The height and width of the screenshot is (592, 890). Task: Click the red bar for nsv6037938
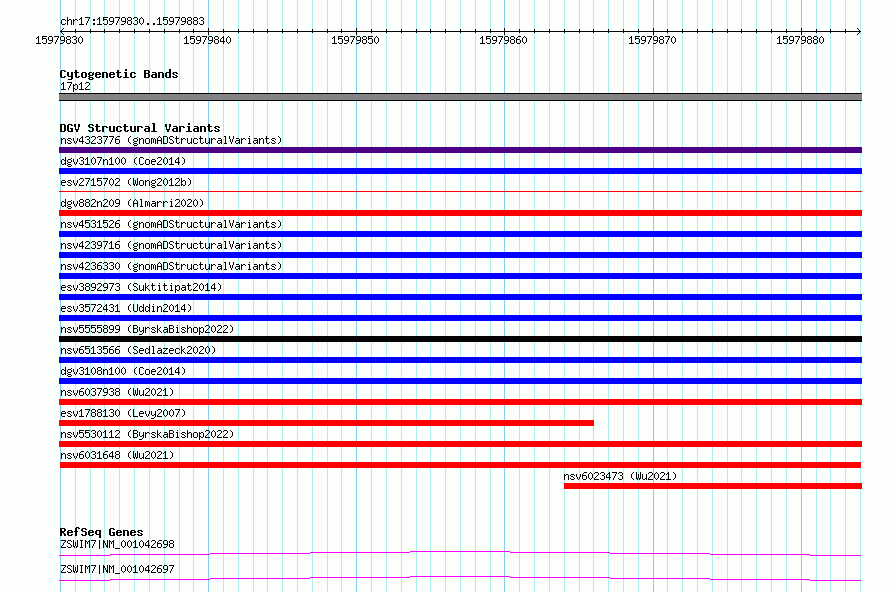460,402
